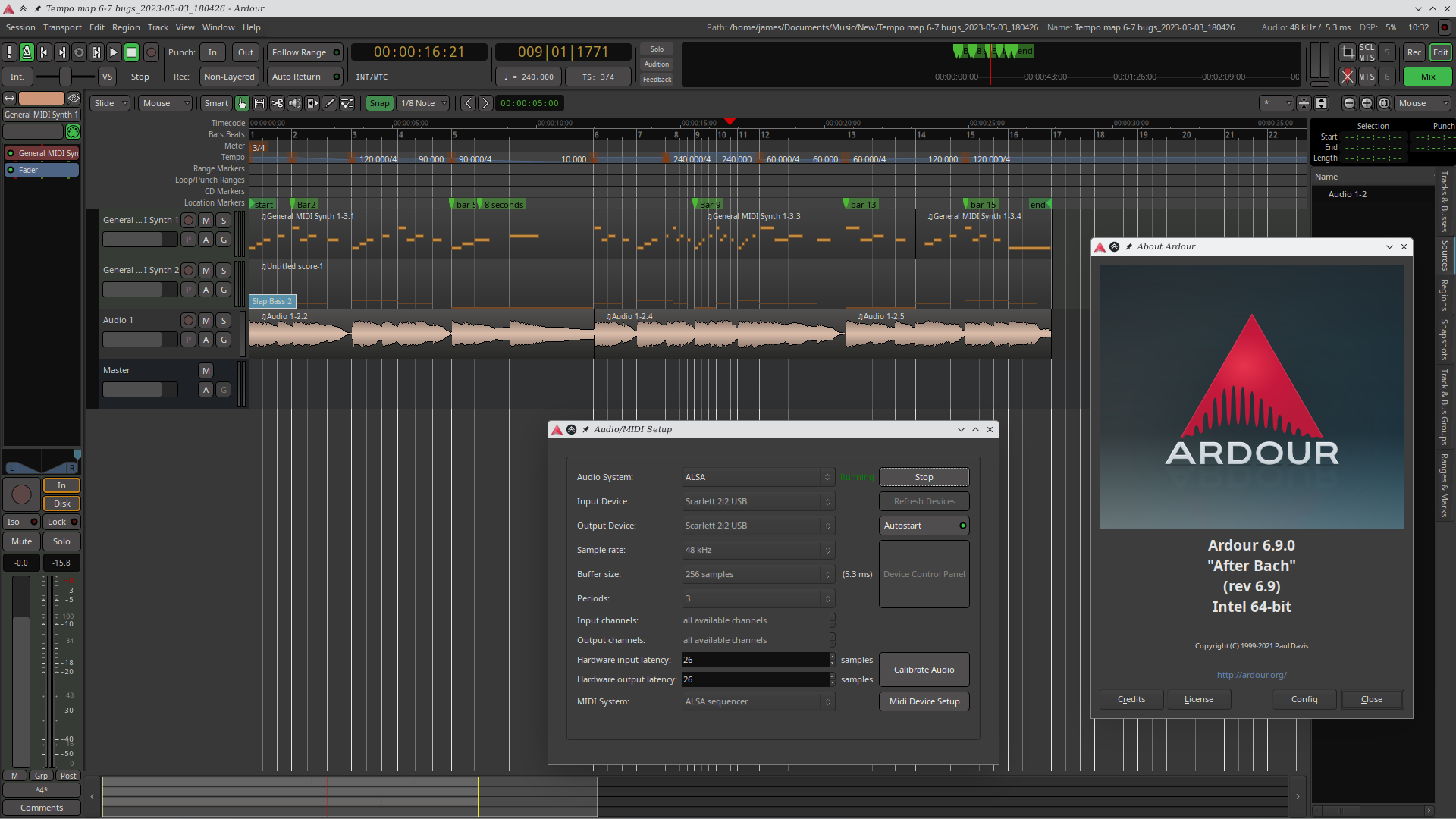Go to start of session
The height and width of the screenshot is (819, 1456).
click(x=44, y=52)
